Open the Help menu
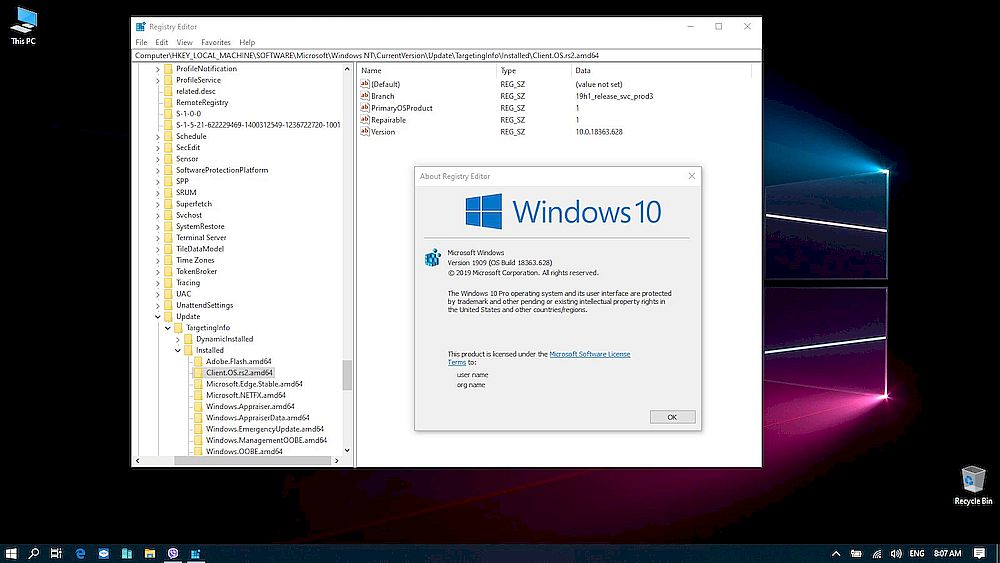 click(x=247, y=42)
